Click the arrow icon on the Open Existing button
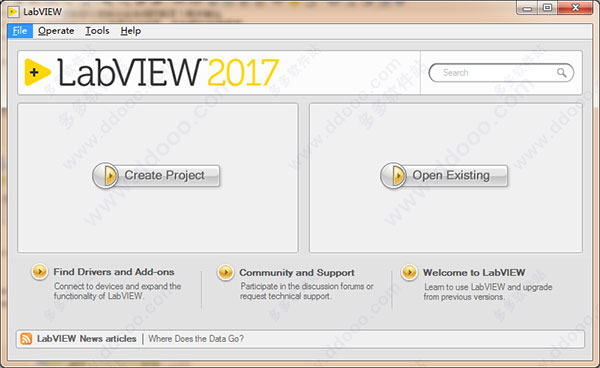This screenshot has width=600, height=368. coord(394,176)
